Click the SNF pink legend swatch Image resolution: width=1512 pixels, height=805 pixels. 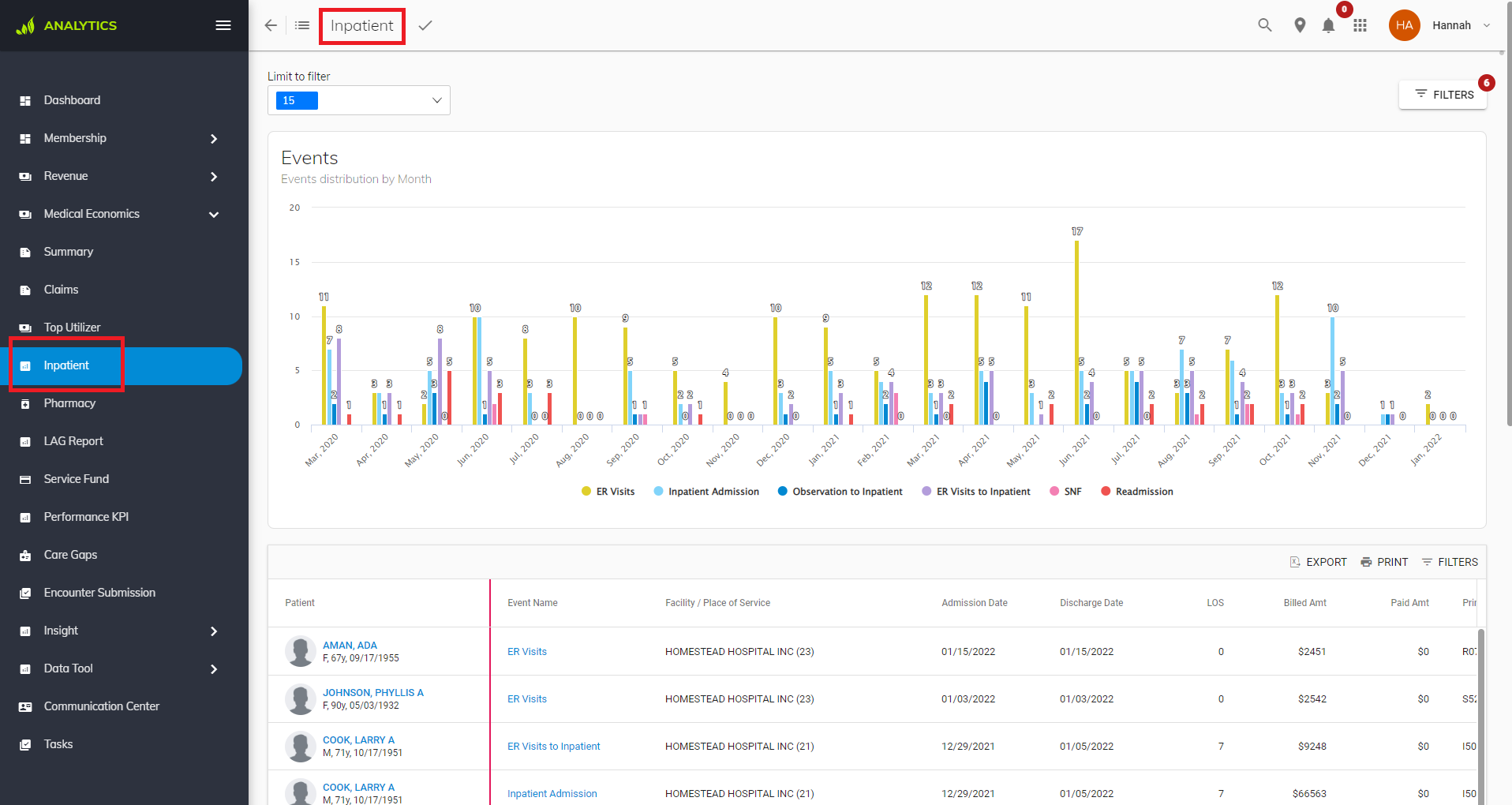point(1054,491)
